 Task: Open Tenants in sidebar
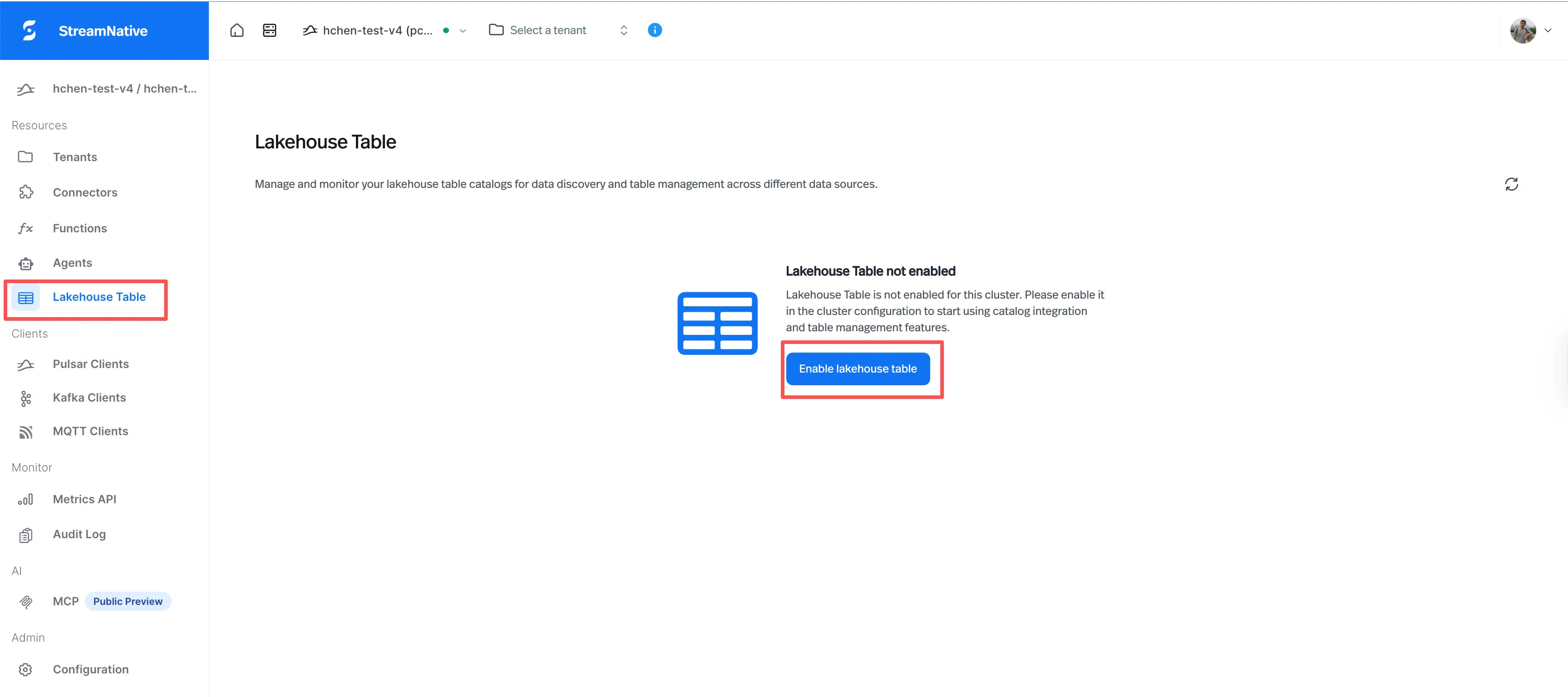75,157
